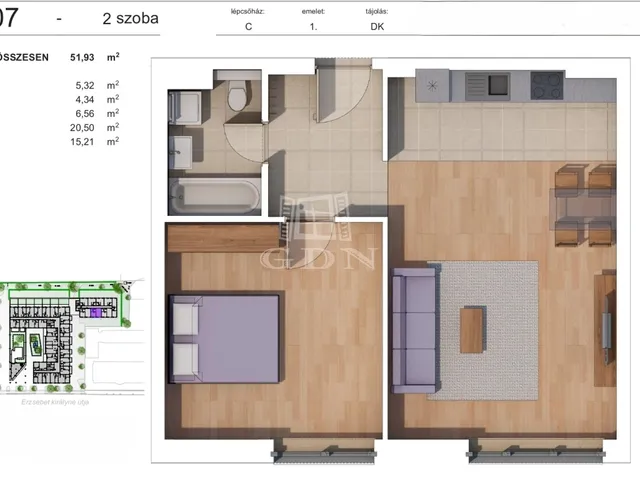Click the site plan thumbnail map
Screen dimensions: 640x480
(x=72, y=337)
